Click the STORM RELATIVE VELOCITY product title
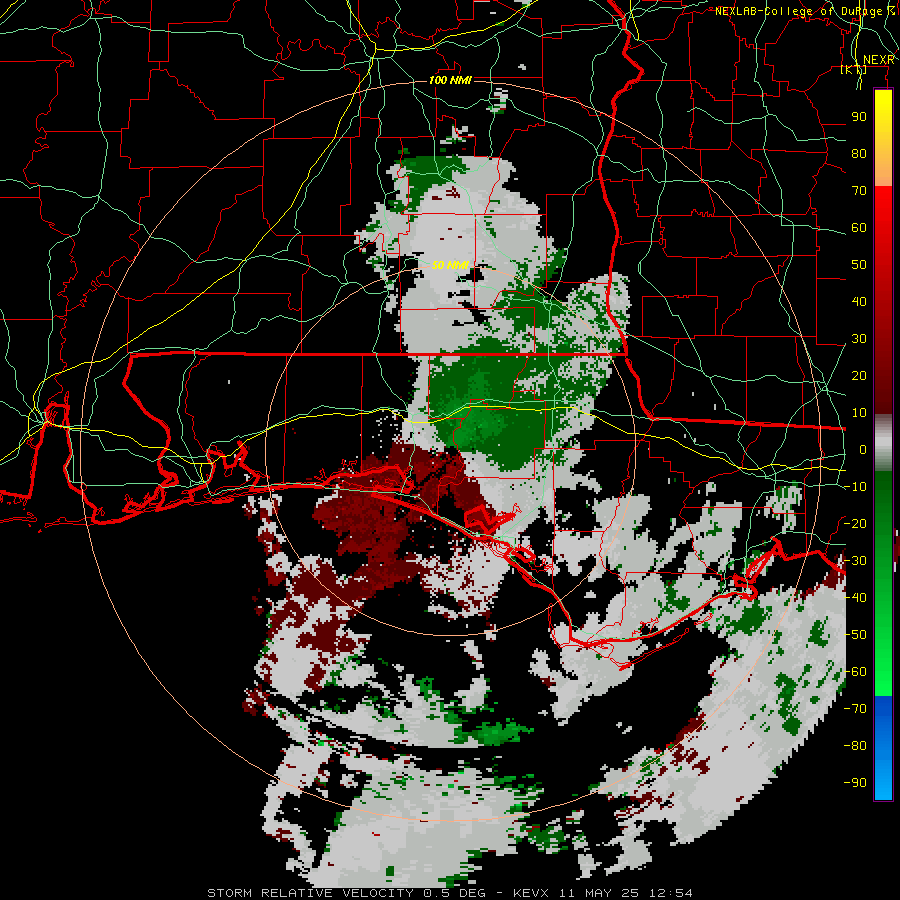The width and height of the screenshot is (900, 900). click(310, 893)
